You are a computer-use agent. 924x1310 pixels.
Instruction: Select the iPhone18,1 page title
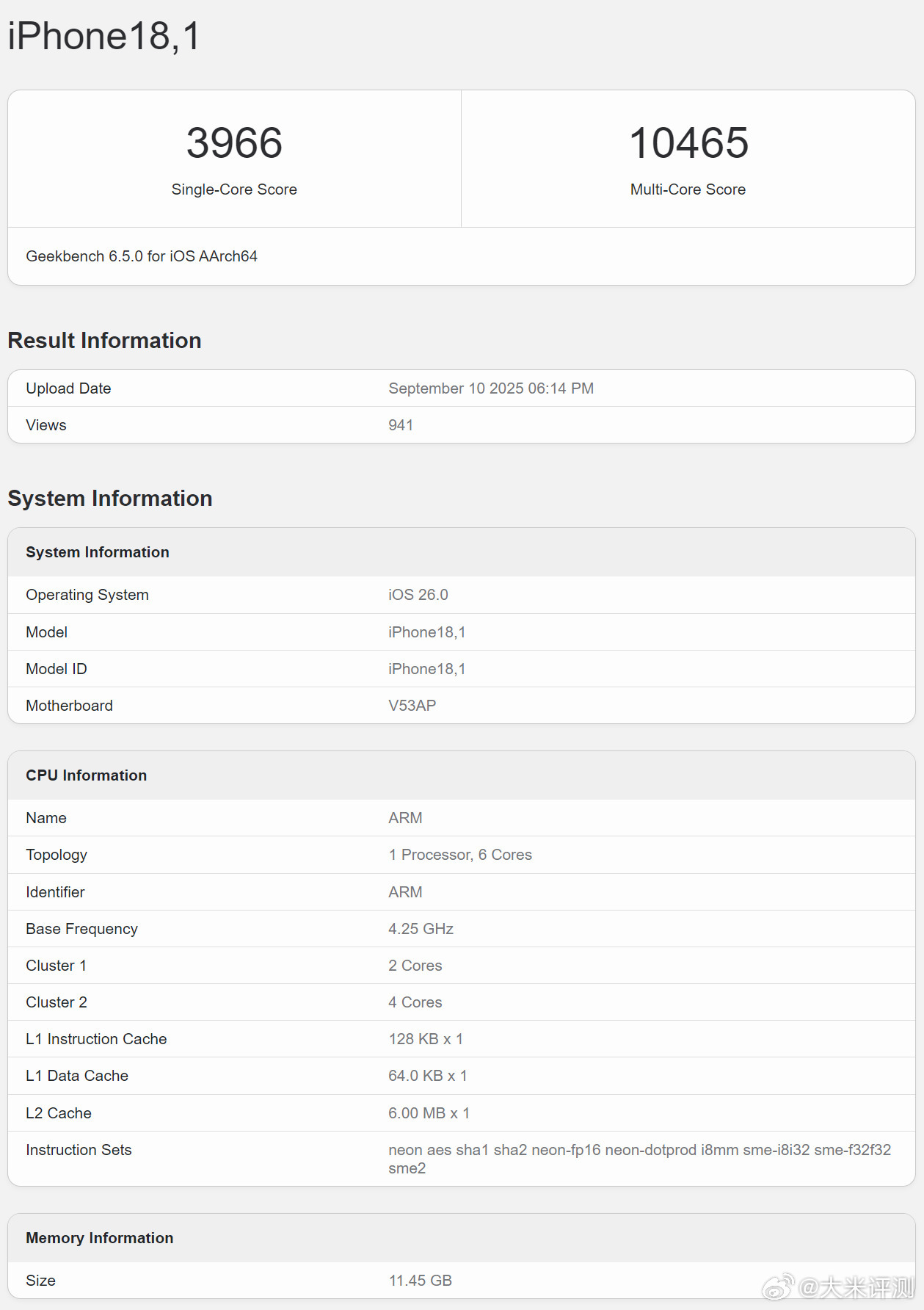(x=104, y=36)
